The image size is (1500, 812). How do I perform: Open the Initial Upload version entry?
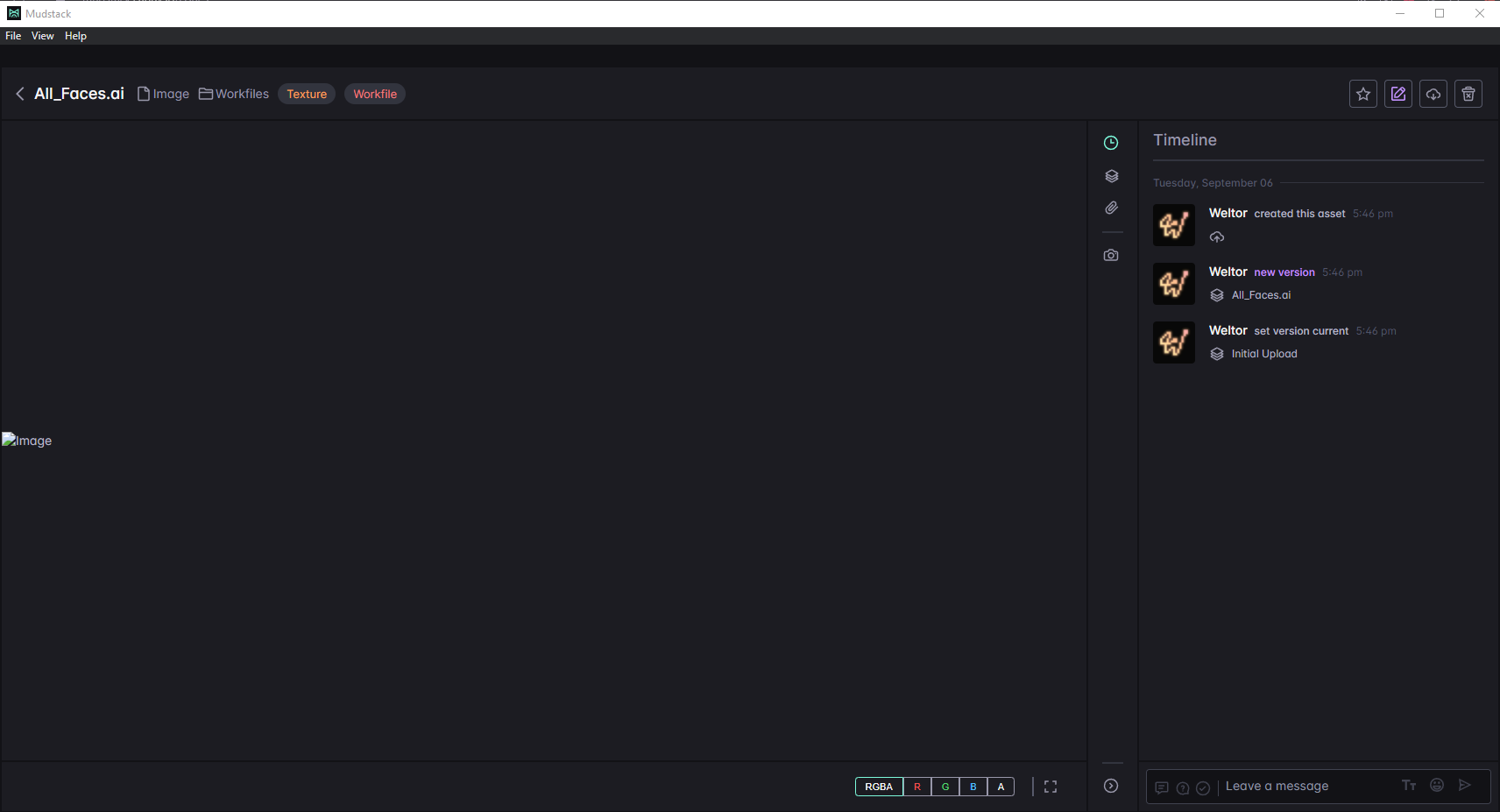coord(1264,354)
